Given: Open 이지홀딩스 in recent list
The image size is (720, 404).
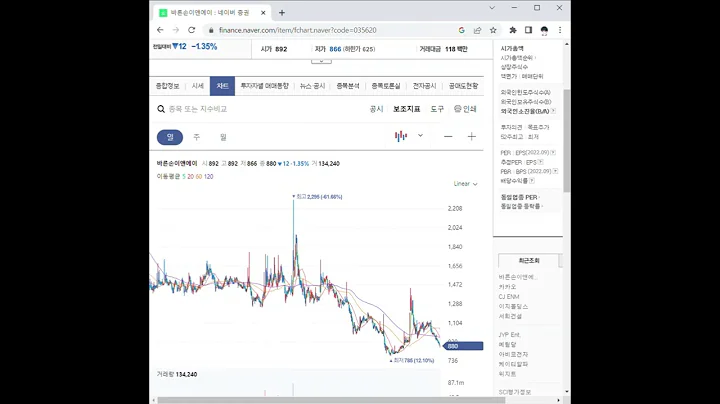Looking at the screenshot, I should (x=513, y=306).
